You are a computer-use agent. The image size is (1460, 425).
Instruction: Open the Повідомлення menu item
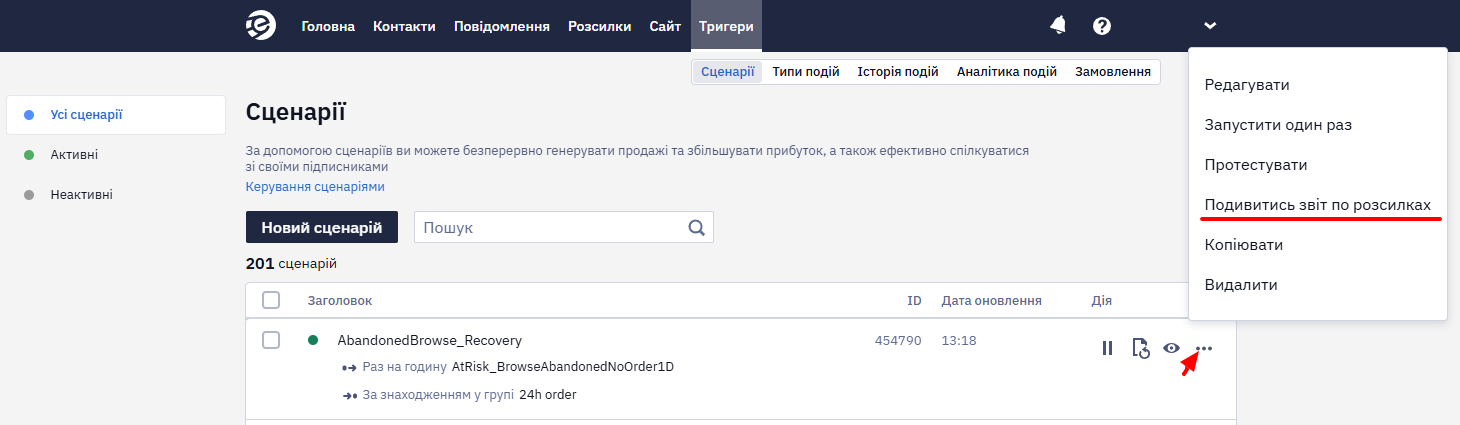point(502,26)
